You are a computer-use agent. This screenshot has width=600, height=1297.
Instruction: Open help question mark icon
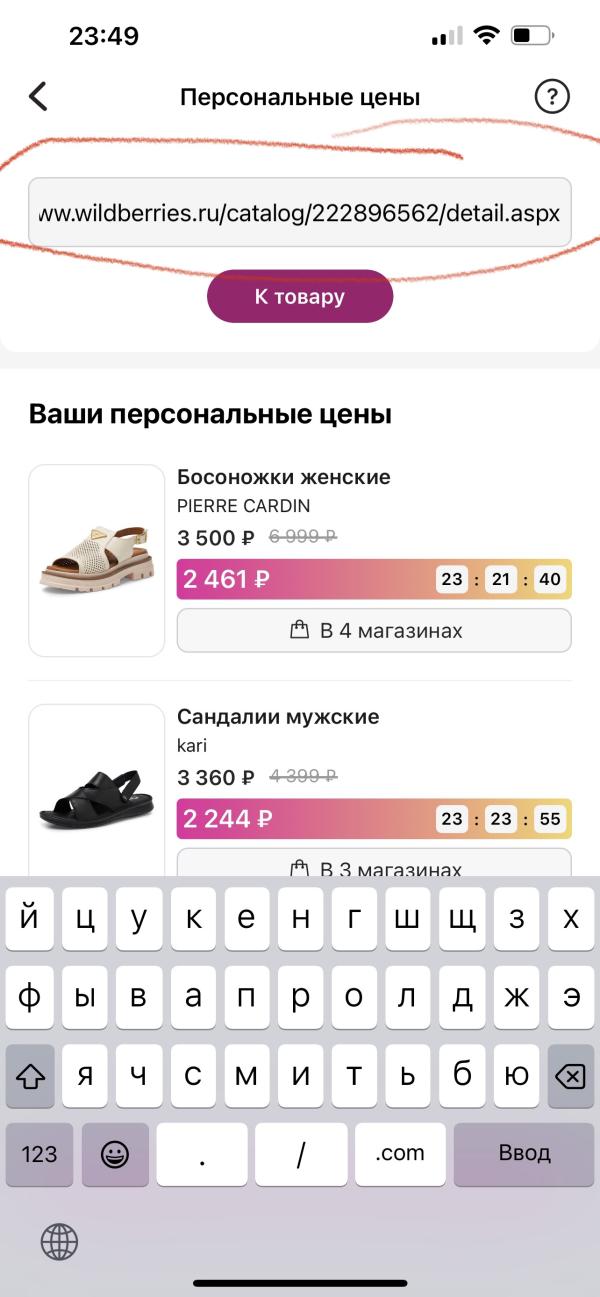pyautogui.click(x=551, y=97)
